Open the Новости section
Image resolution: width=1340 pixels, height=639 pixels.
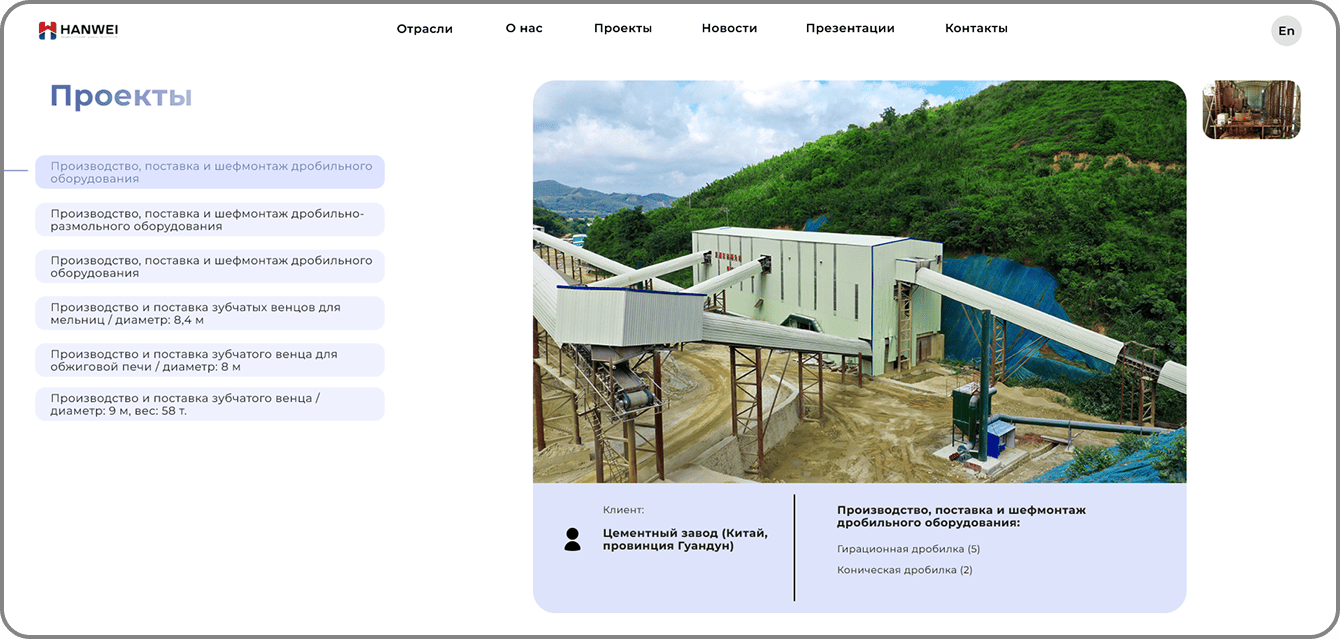pos(729,29)
